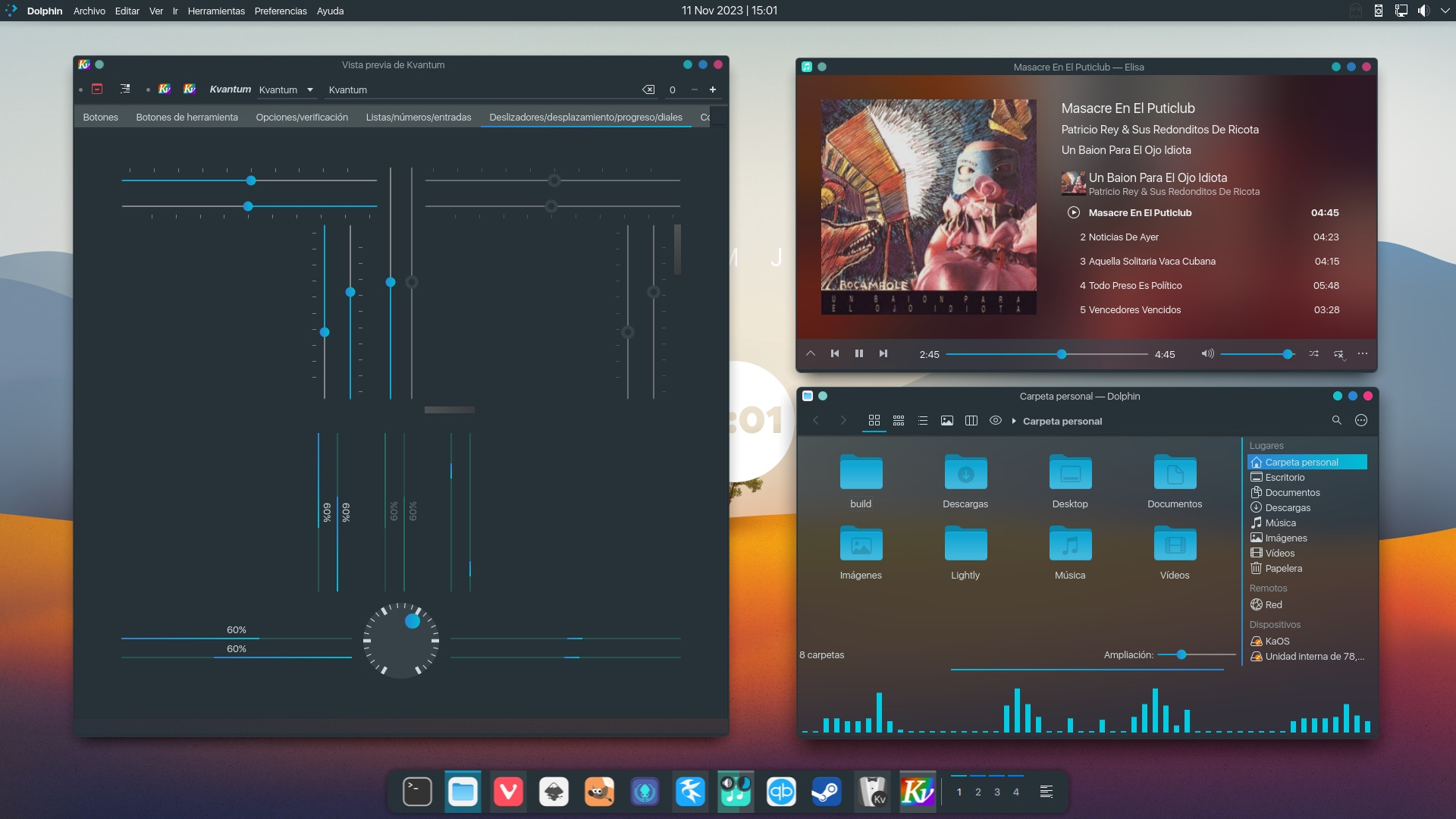The height and width of the screenshot is (819, 1456).
Task: Open Opciones/verificación tab
Action: point(302,118)
